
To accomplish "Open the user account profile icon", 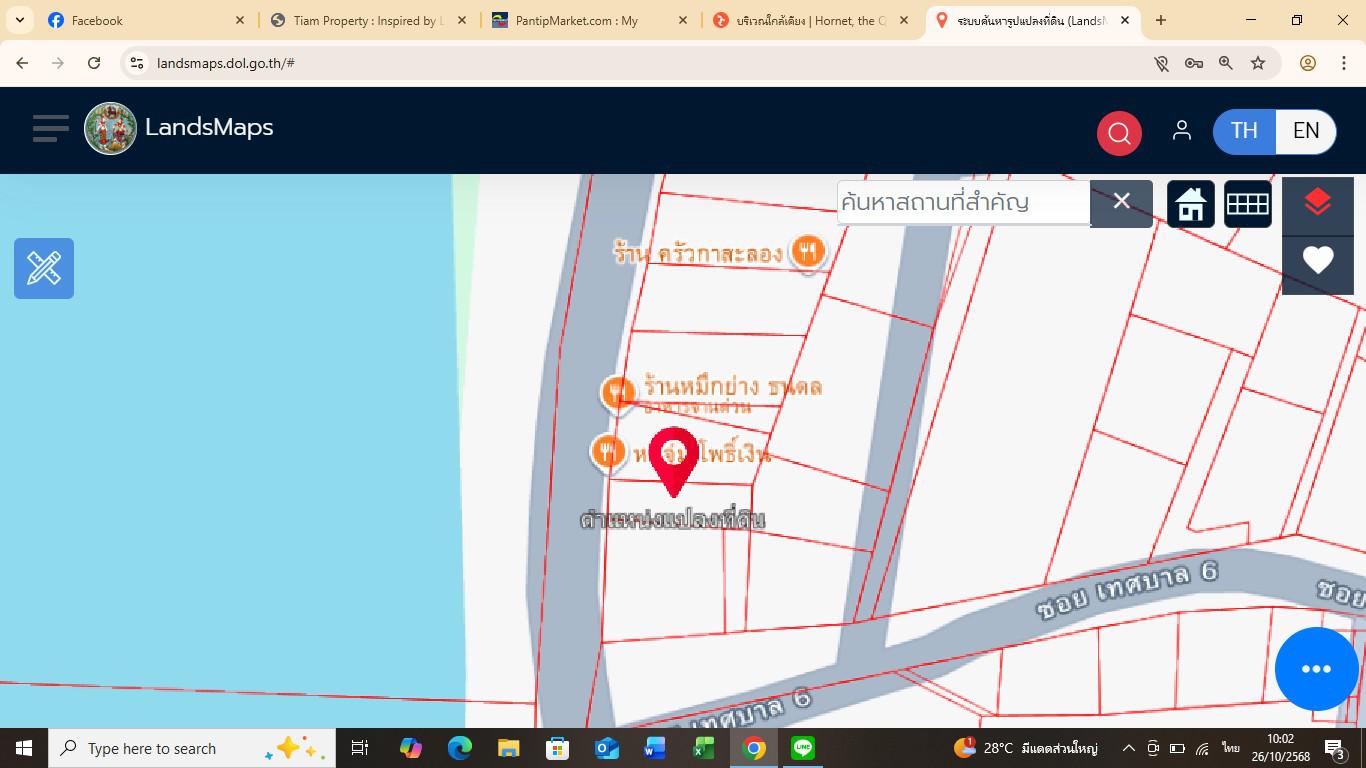I will coord(1181,131).
